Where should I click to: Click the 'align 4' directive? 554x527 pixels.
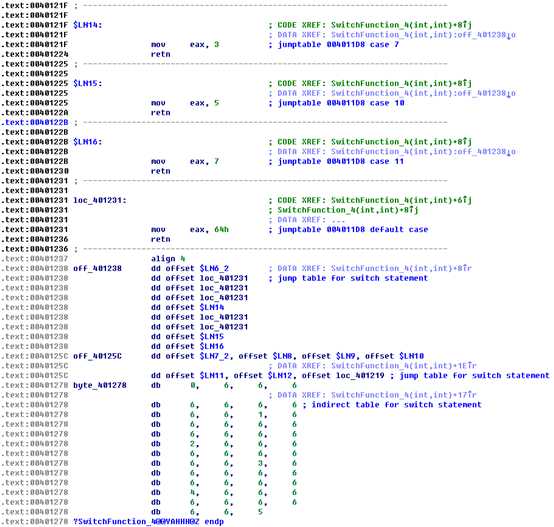point(168,259)
